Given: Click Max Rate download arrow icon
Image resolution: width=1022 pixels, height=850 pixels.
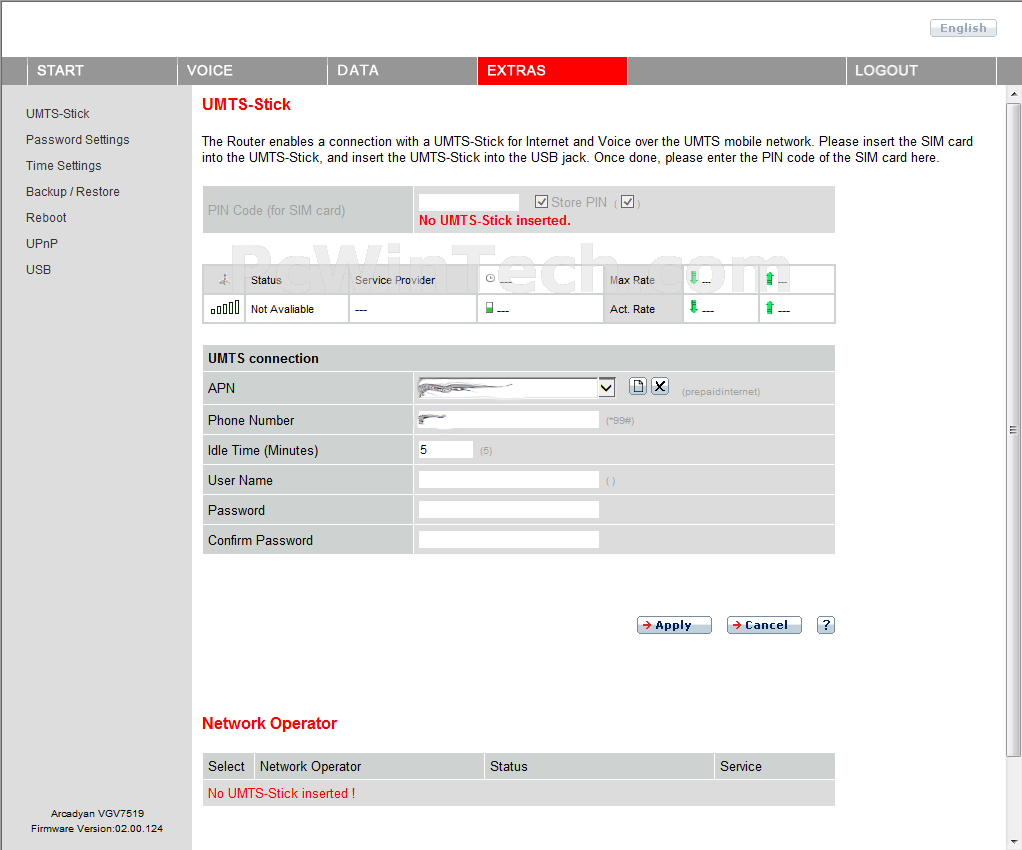Looking at the screenshot, I should [694, 278].
